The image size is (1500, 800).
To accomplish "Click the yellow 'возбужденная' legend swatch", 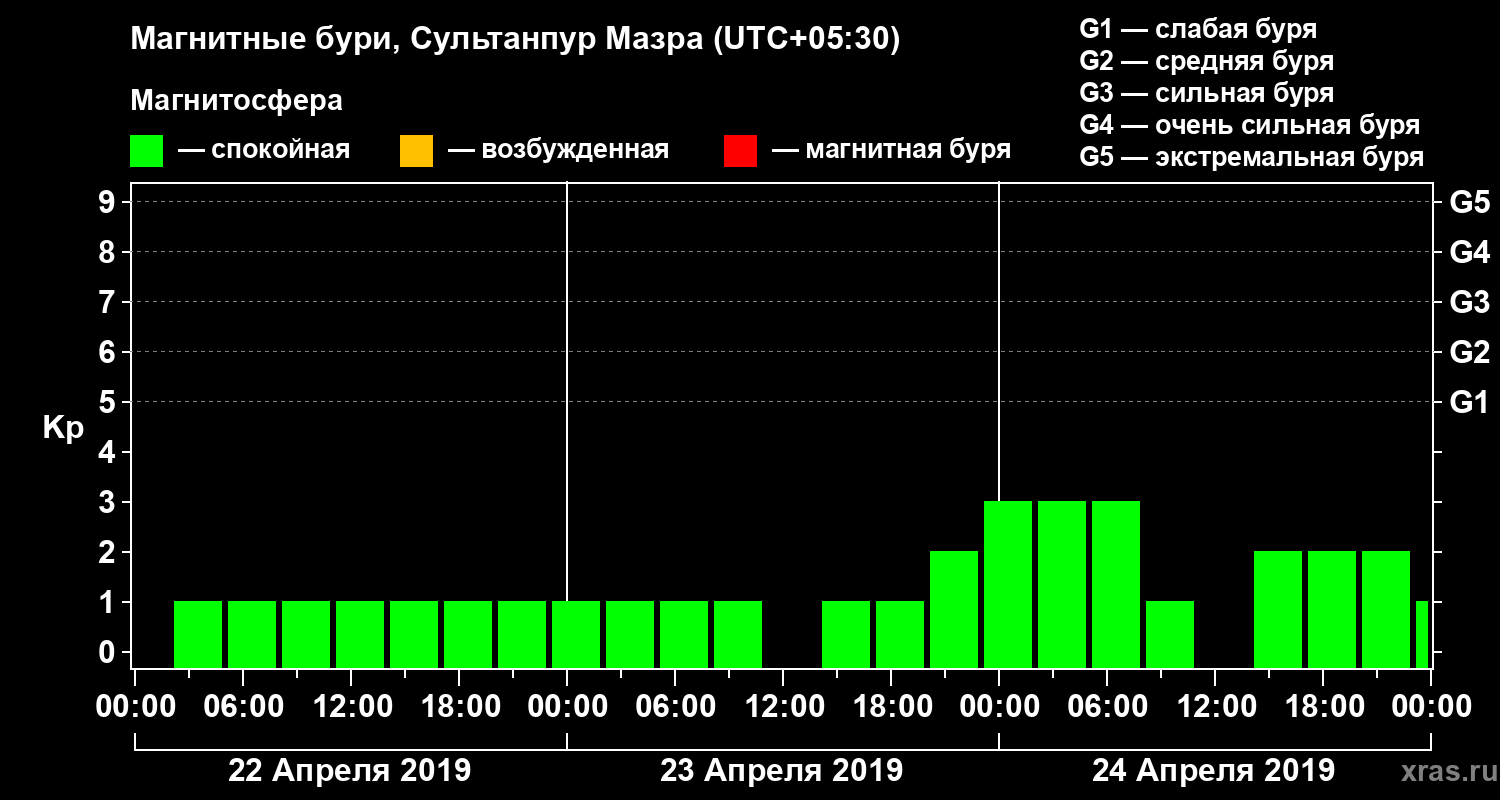I will click(416, 151).
